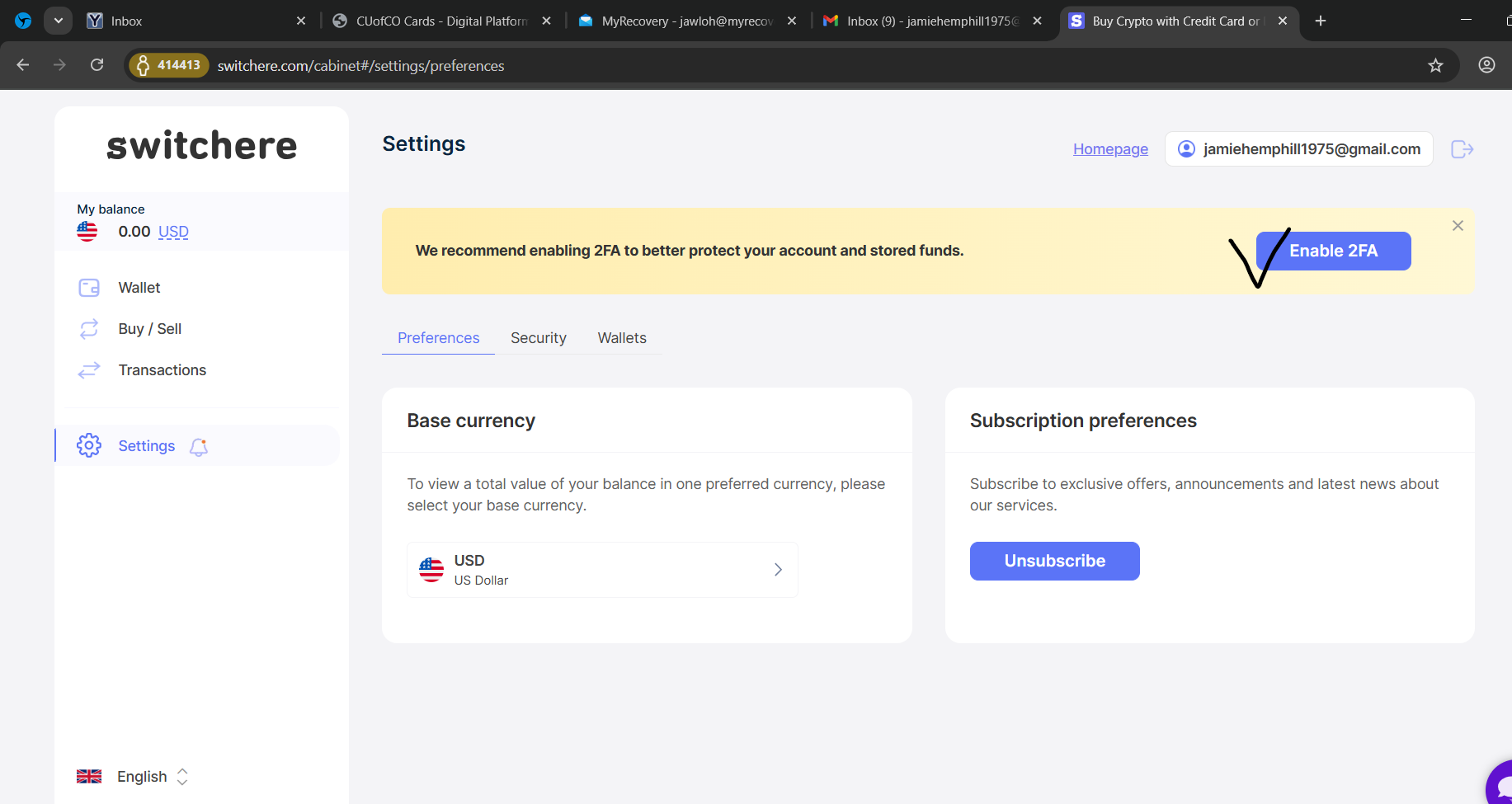This screenshot has width=1512, height=804.
Task: Open the Wallet sidebar icon
Action: (x=89, y=288)
